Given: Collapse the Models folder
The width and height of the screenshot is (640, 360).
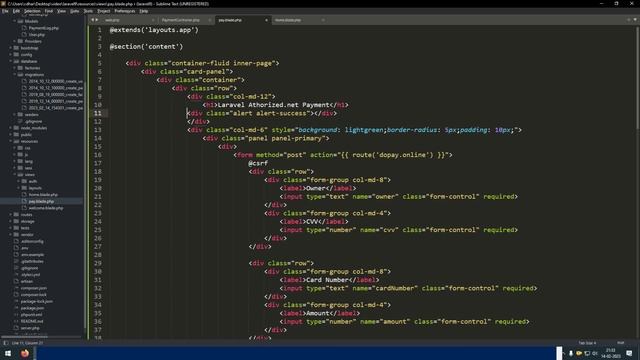Looking at the screenshot, I should click(15, 21).
